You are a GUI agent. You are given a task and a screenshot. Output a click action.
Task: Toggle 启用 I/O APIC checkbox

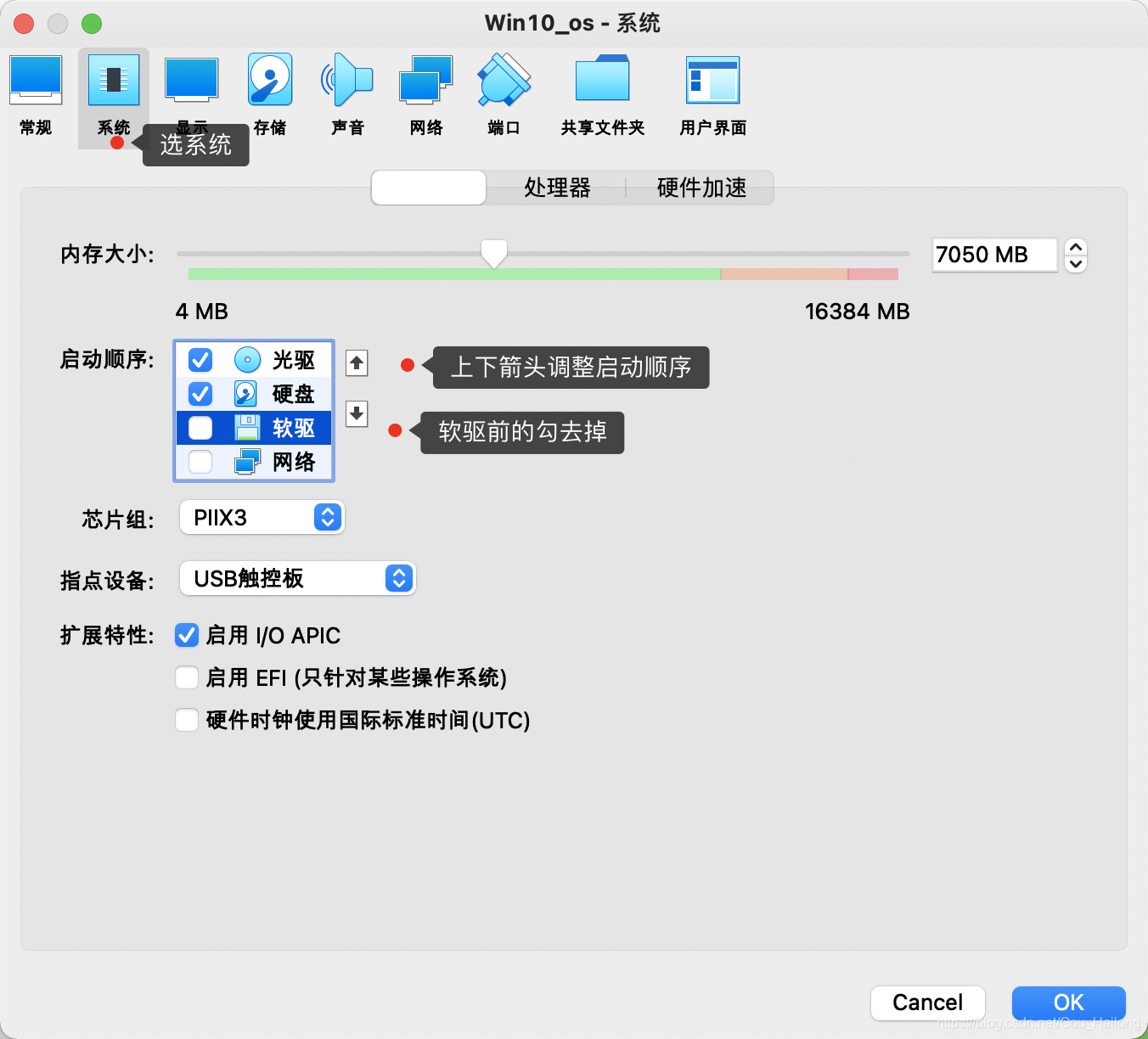(187, 635)
